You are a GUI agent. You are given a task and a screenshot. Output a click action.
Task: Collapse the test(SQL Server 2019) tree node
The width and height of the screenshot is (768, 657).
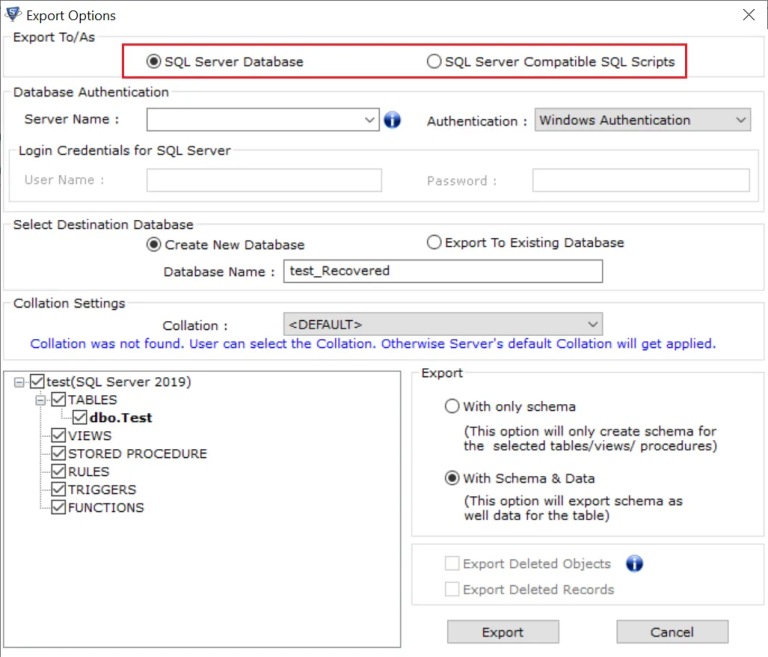(20, 382)
